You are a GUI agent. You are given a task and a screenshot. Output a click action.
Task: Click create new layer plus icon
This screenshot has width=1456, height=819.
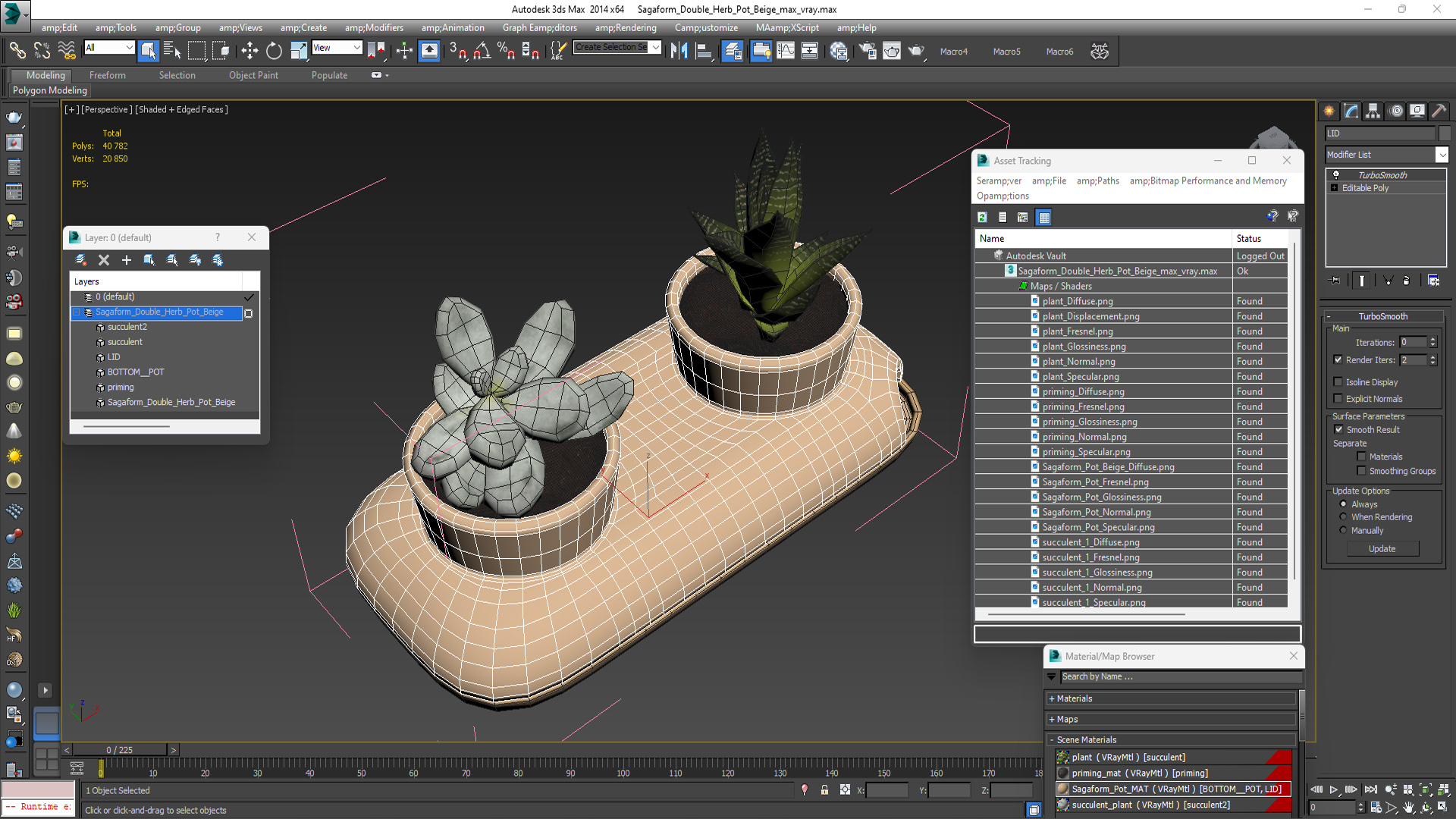click(x=127, y=260)
